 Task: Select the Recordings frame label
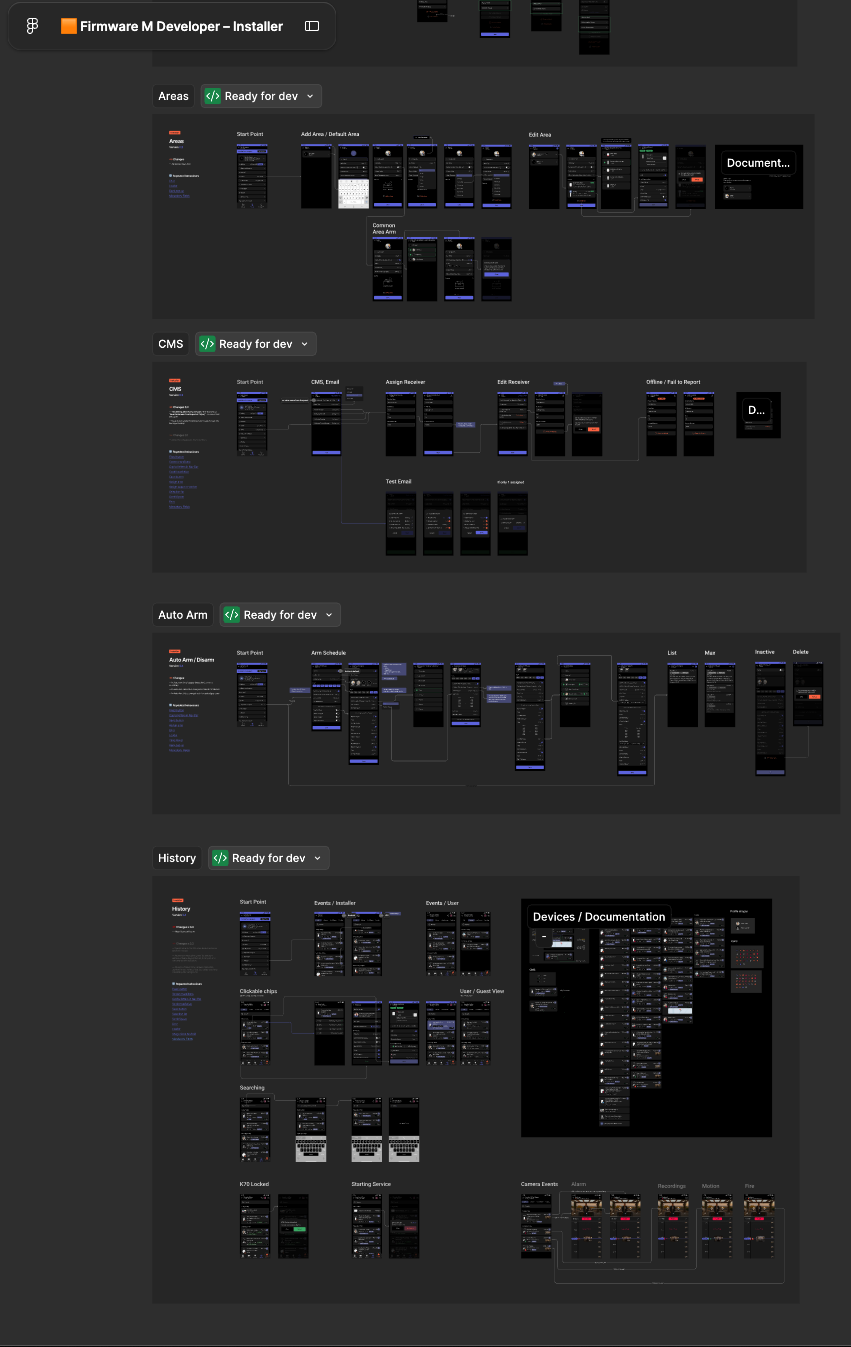672,1186
